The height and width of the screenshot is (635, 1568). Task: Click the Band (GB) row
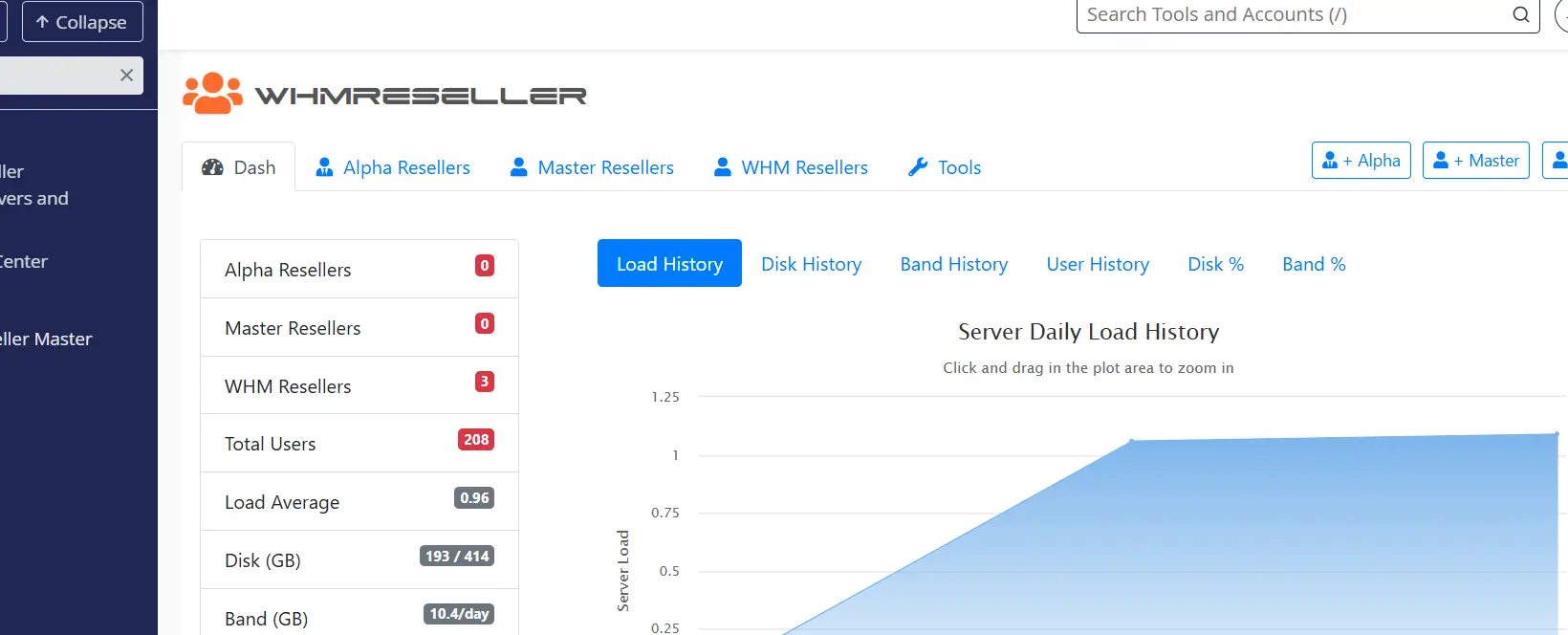359,612
